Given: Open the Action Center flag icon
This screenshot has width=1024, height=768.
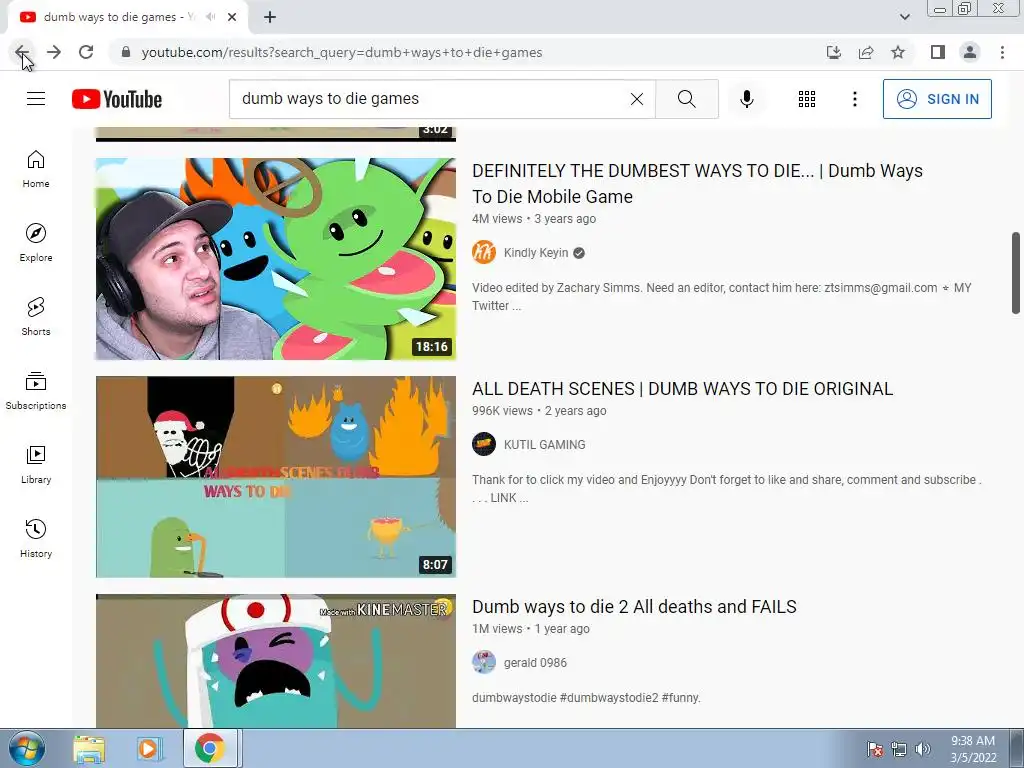Looking at the screenshot, I should [875, 749].
